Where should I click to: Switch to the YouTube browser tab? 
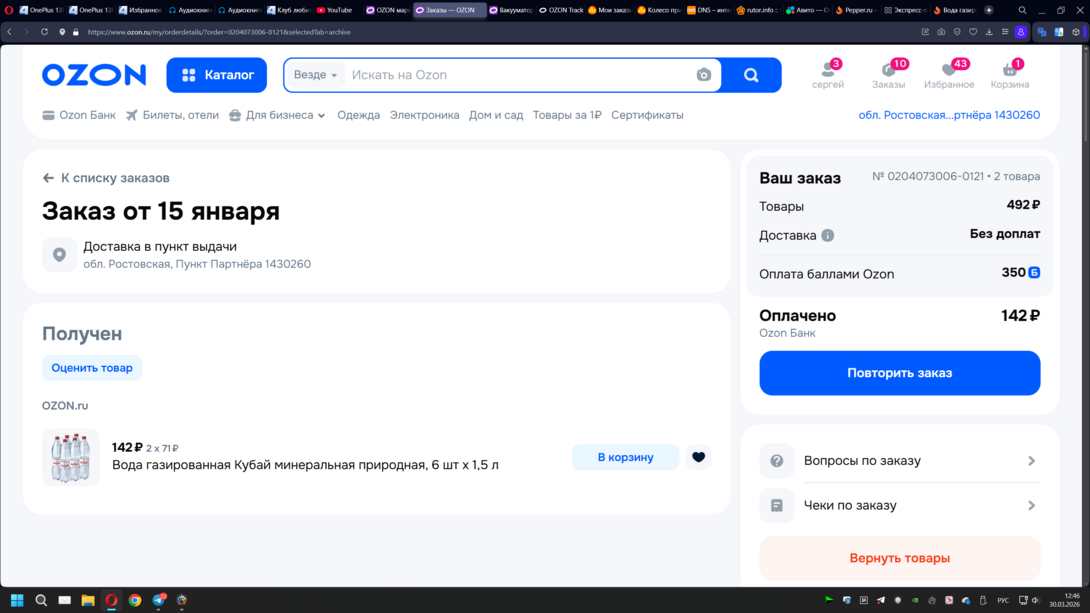coord(335,10)
